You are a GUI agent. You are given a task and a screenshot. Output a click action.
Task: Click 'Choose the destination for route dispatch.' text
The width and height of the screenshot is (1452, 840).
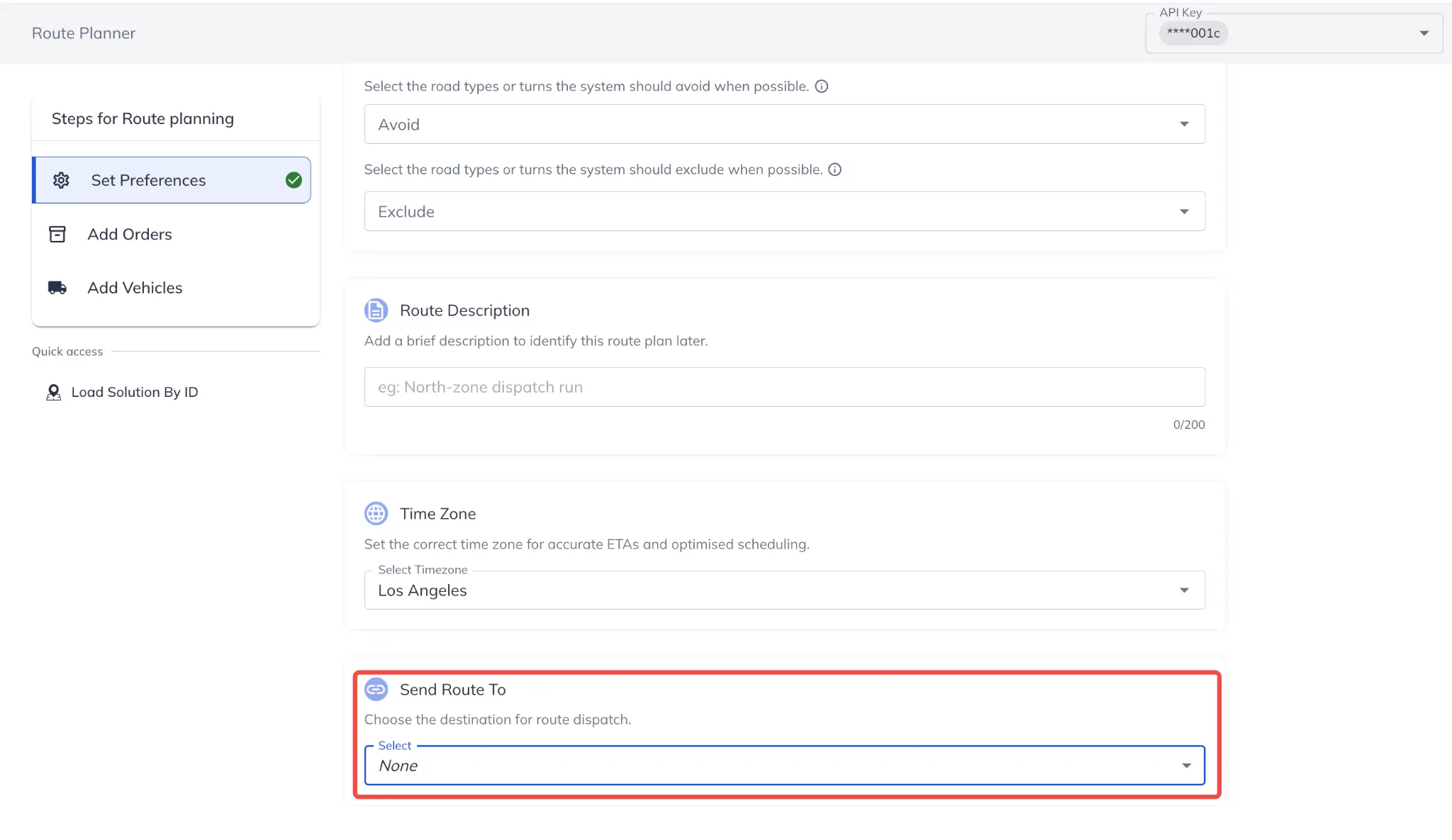tap(498, 719)
